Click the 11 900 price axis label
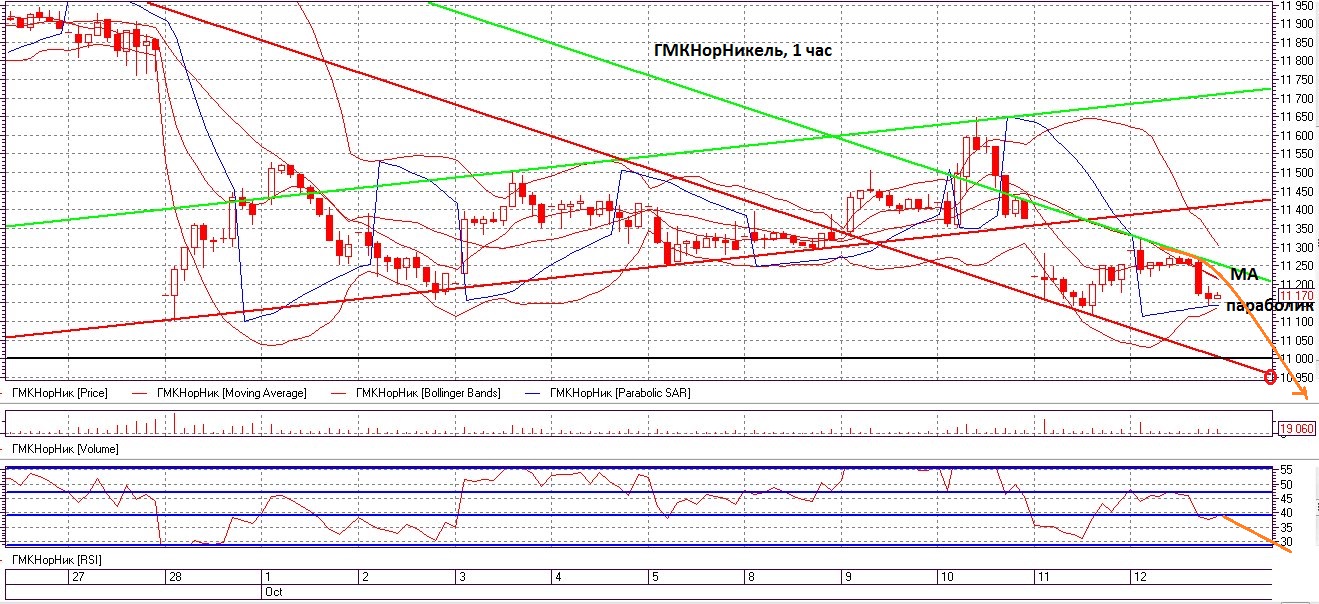Image resolution: width=1319 pixels, height=604 pixels. (1298, 23)
